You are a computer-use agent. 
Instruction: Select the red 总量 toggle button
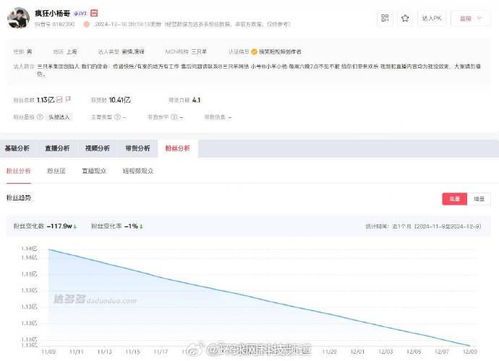(455, 199)
